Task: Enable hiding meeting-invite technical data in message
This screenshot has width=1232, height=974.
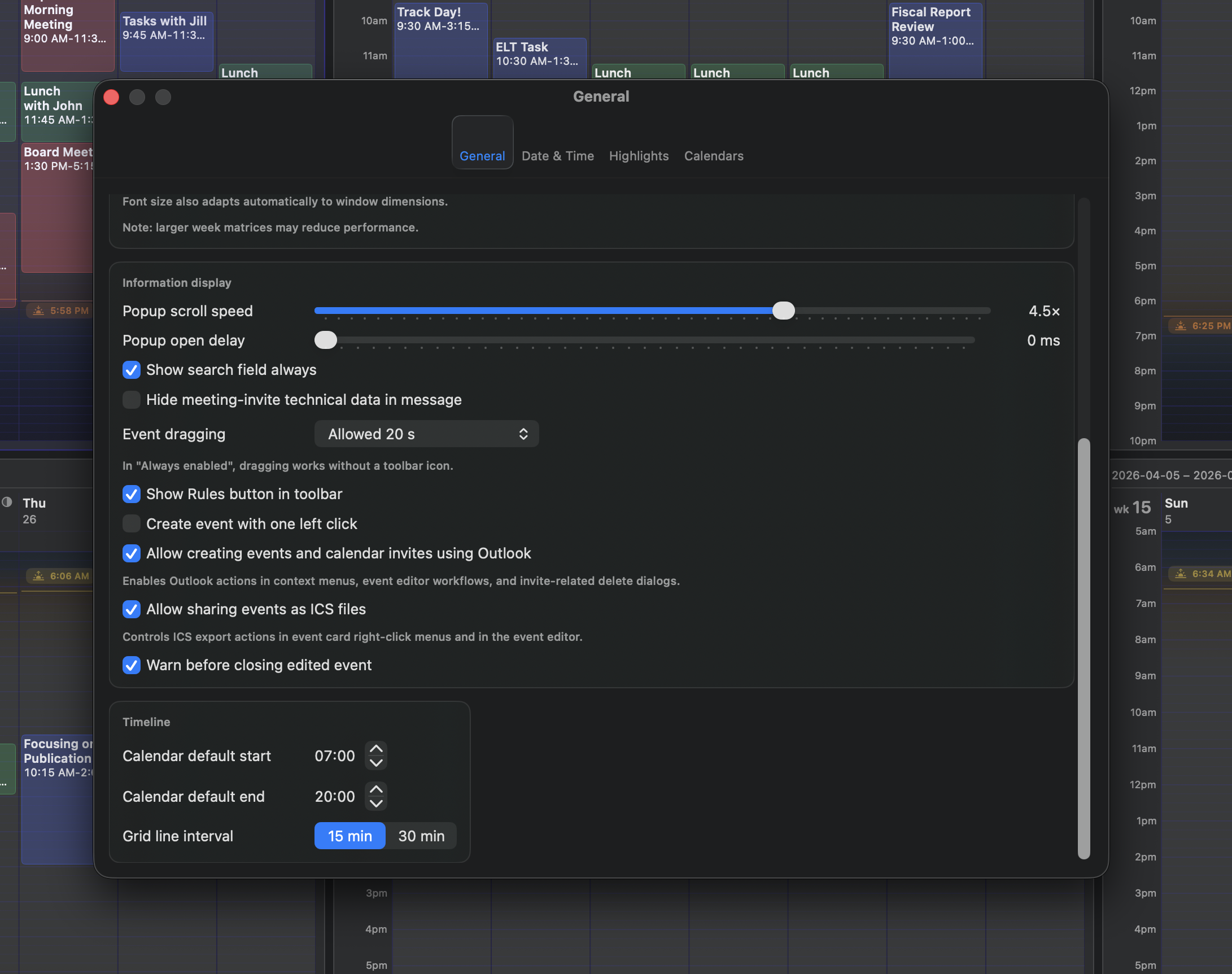Action: [x=131, y=400]
